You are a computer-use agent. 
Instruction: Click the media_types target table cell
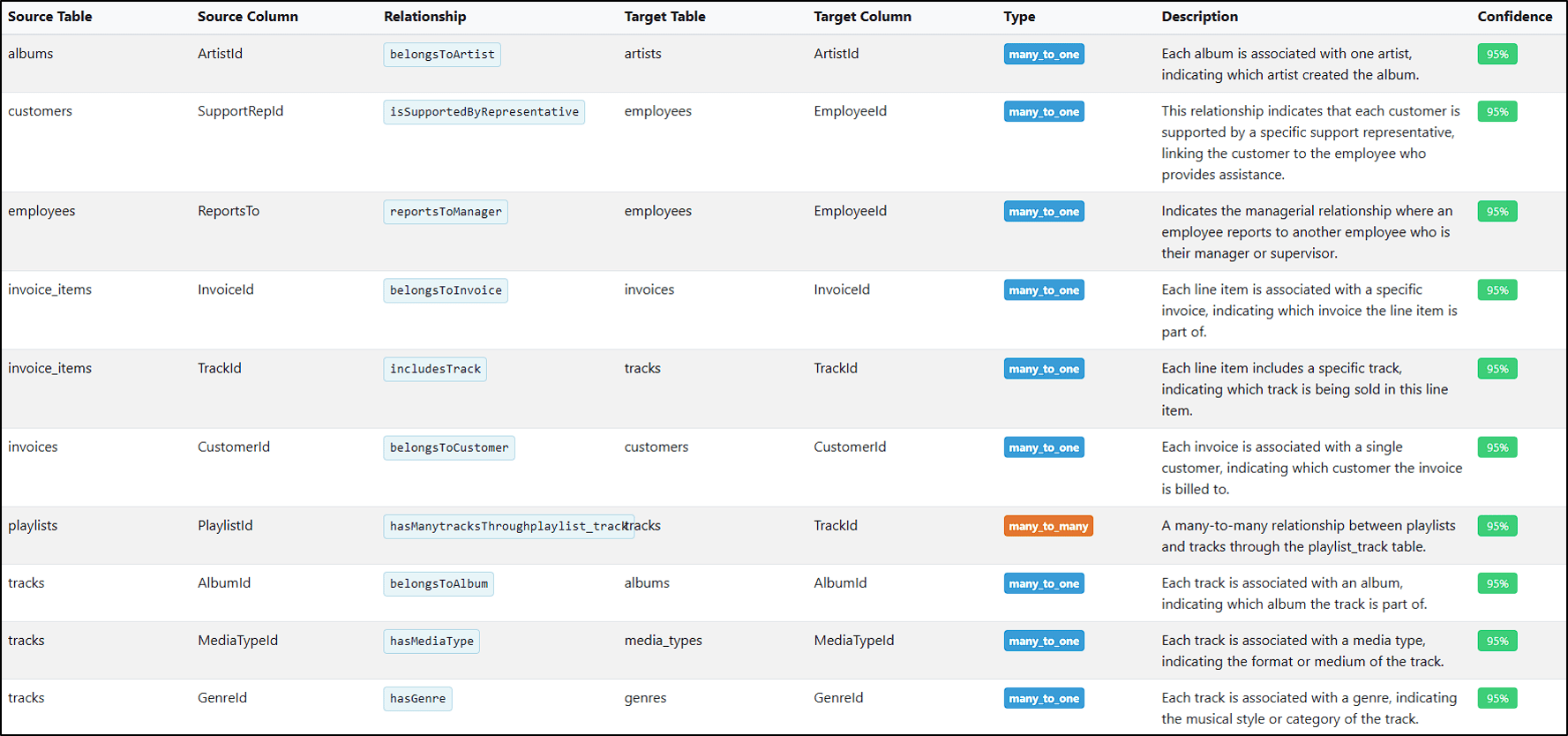(664, 641)
